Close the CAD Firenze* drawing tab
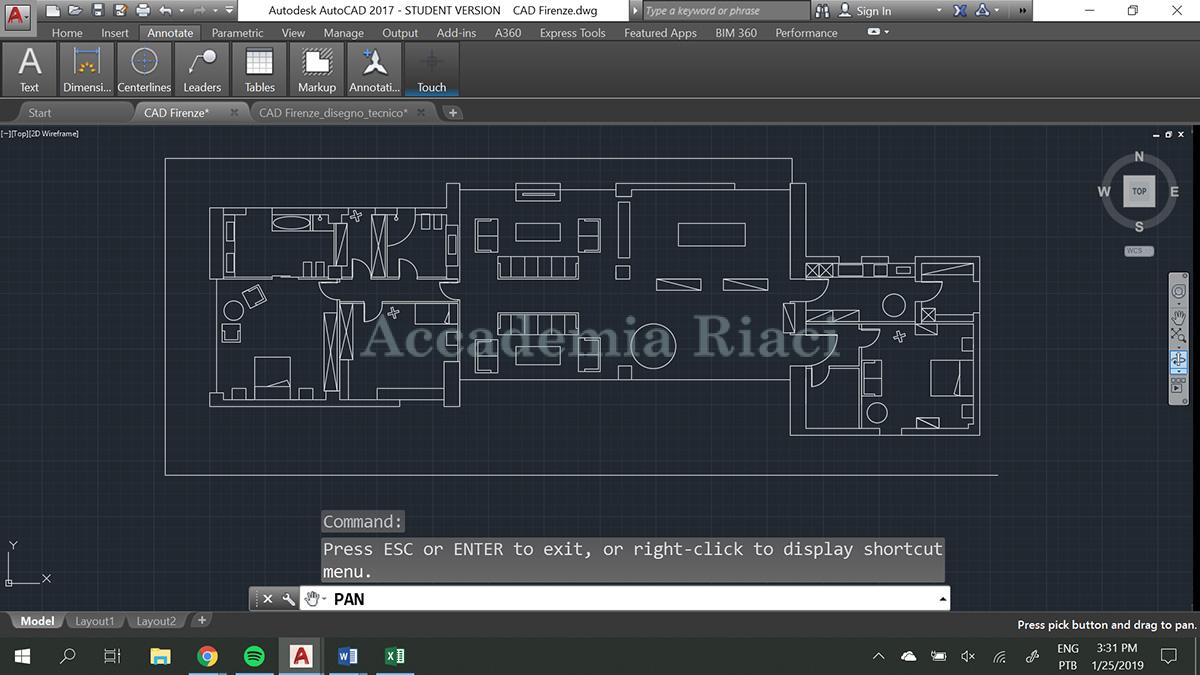 coord(234,113)
